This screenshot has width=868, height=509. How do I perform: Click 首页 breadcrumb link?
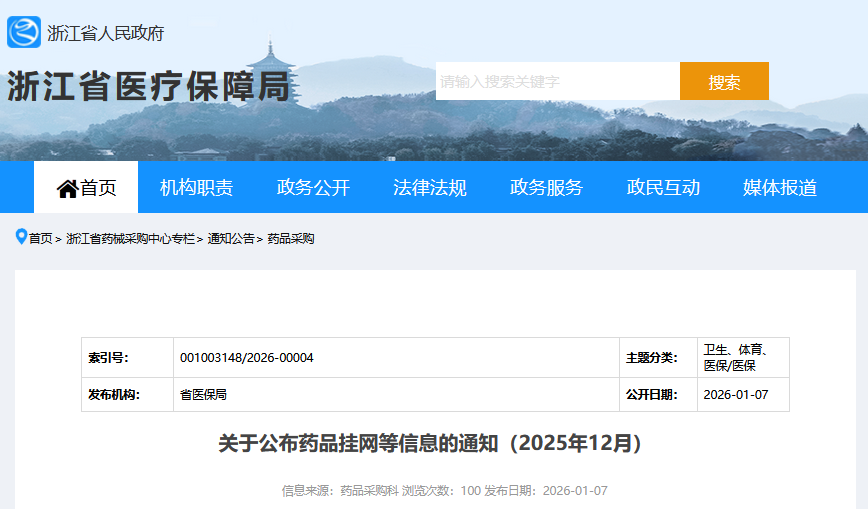(x=40, y=239)
